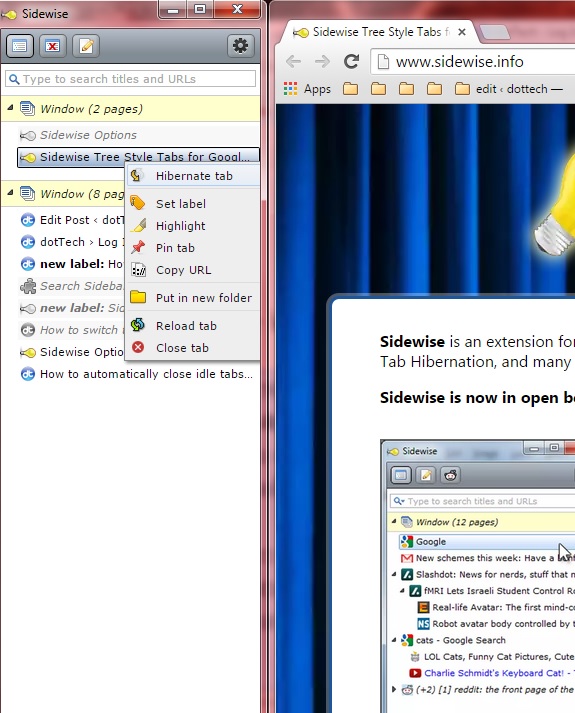Select the italic 'new label: Sid' row
575x713 pixels.
[x=71, y=308]
